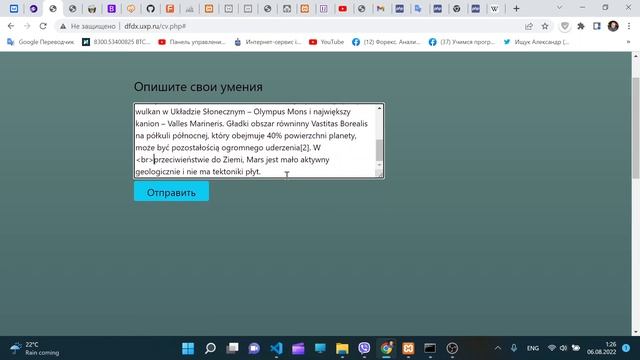
Task: Open OBS Studio from the taskbar
Action: tap(452, 348)
